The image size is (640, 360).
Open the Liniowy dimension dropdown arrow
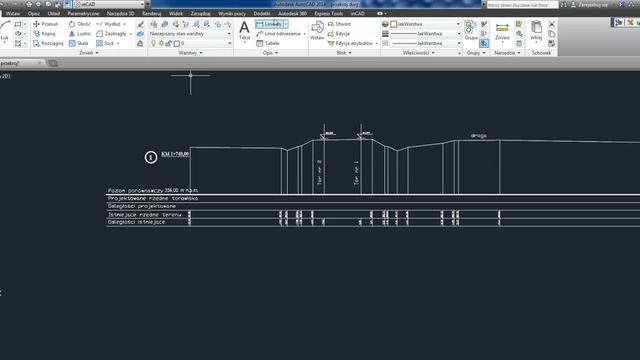[x=286, y=24]
